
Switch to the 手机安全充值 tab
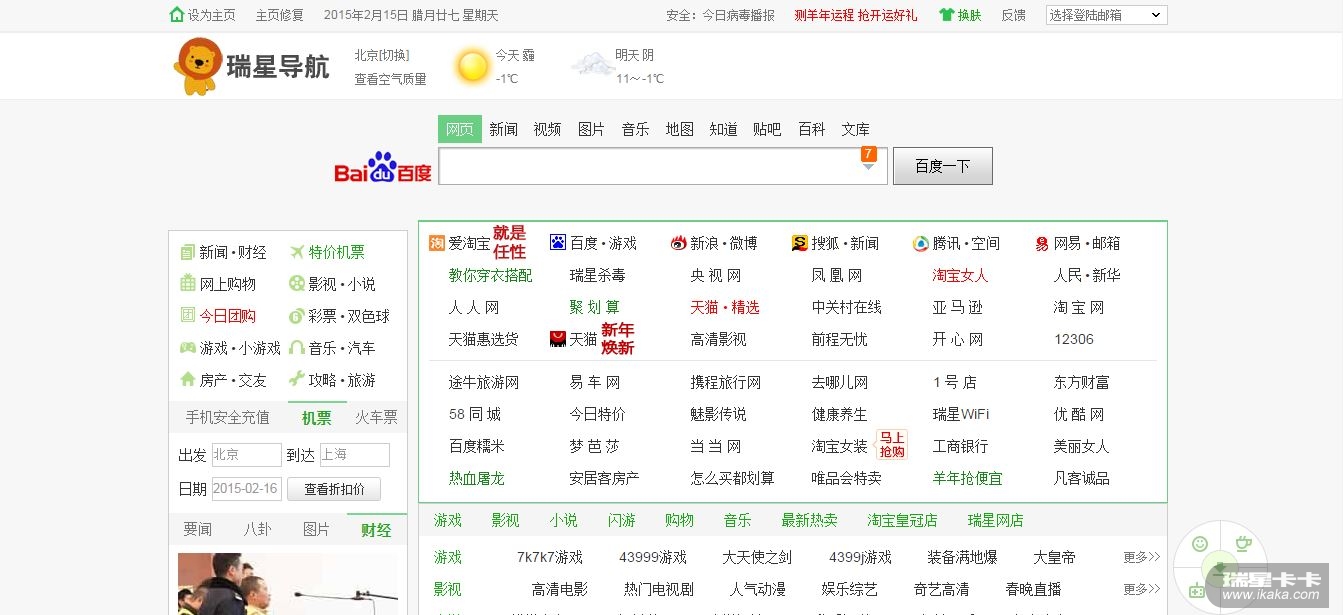click(228, 417)
